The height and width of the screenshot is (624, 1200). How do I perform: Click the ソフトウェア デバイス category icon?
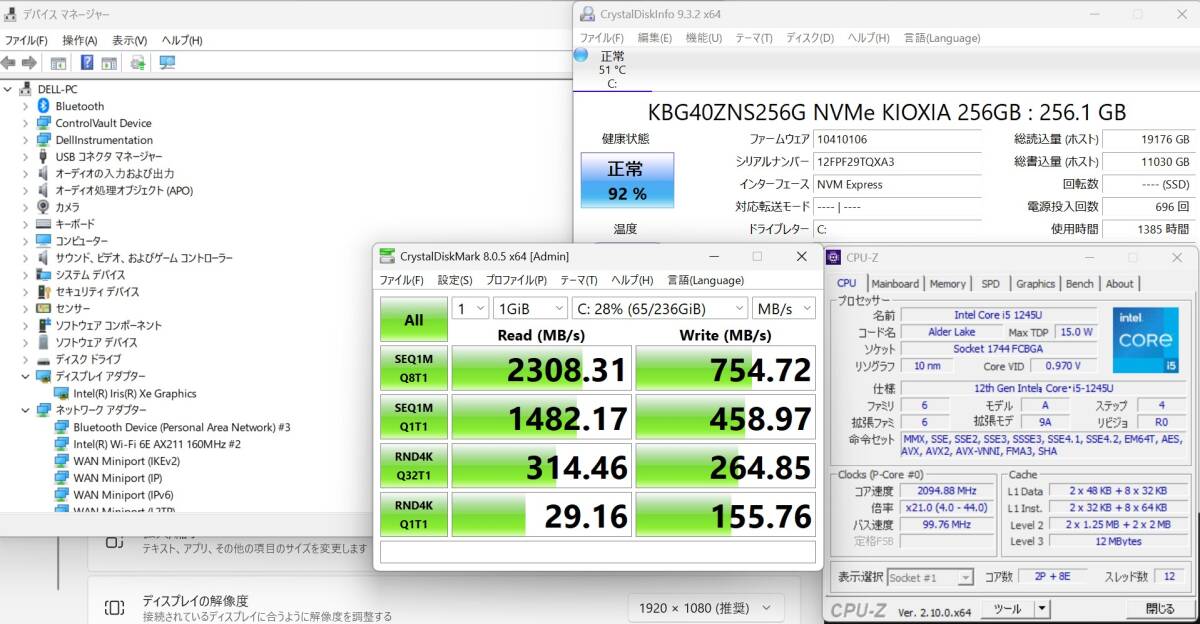[44, 342]
